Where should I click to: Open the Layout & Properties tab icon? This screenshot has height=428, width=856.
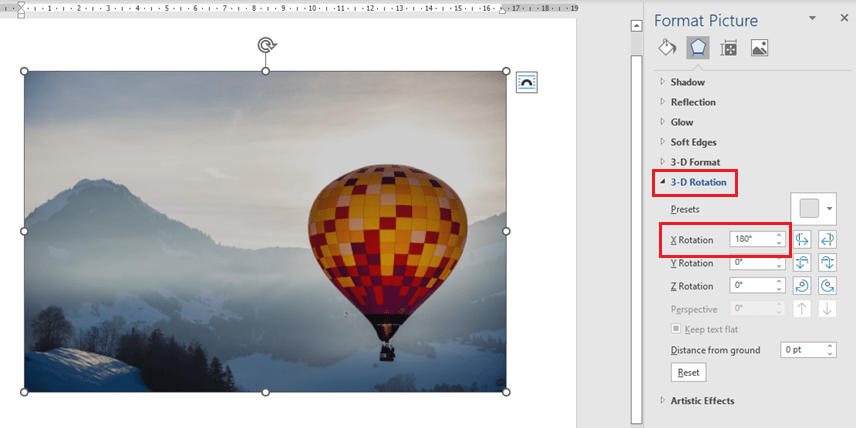[x=729, y=48]
